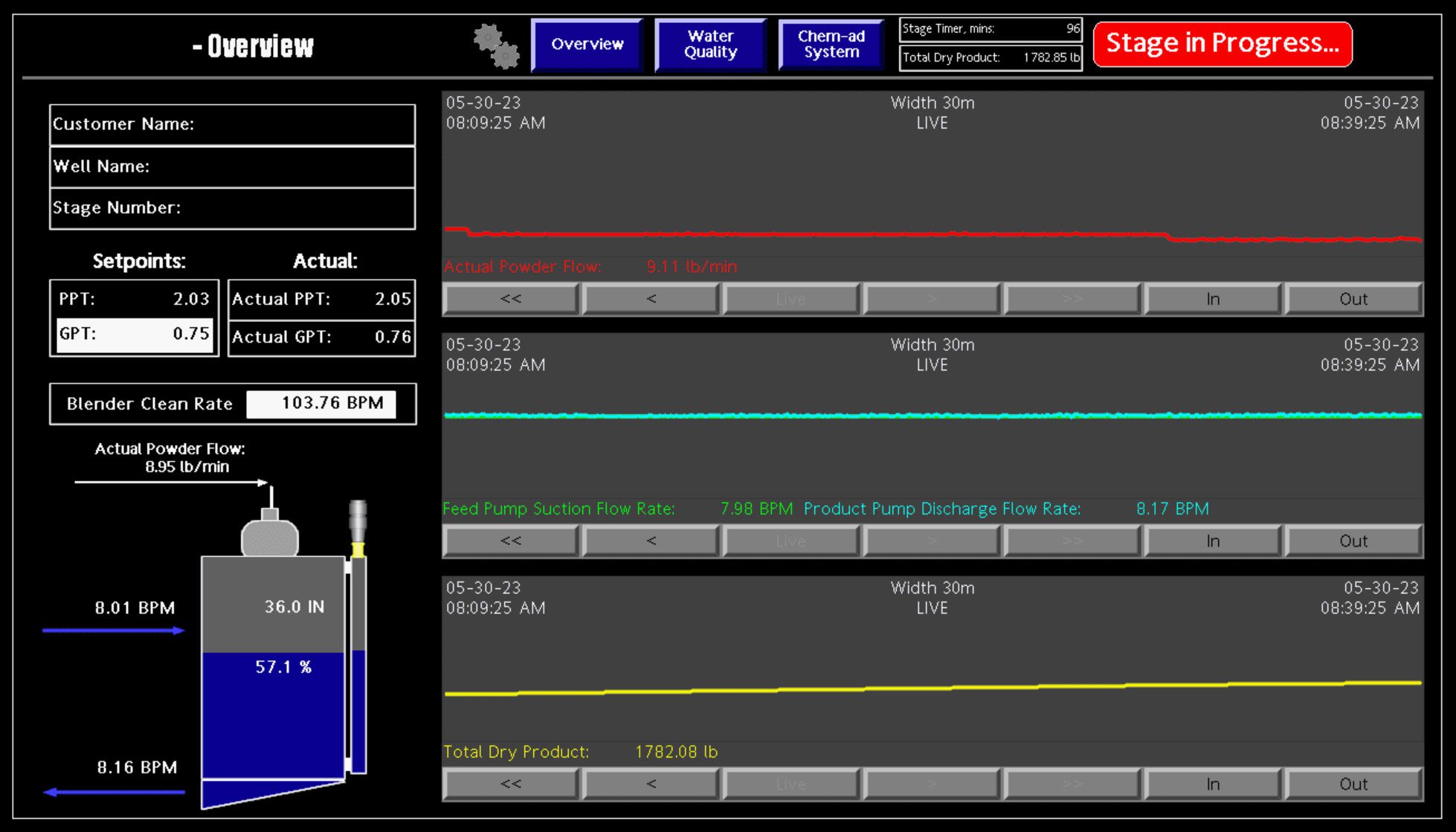Edit the PPT setpoint value
The width and height of the screenshot is (1456, 832).
135,299
